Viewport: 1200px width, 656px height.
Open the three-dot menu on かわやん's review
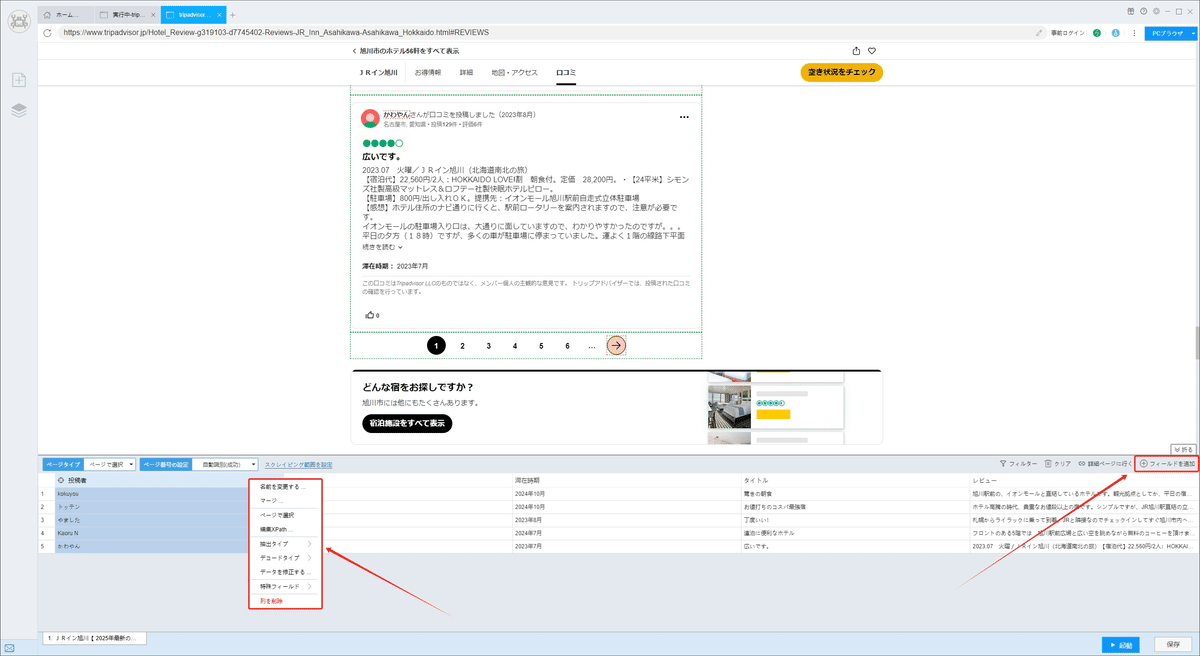[684, 117]
